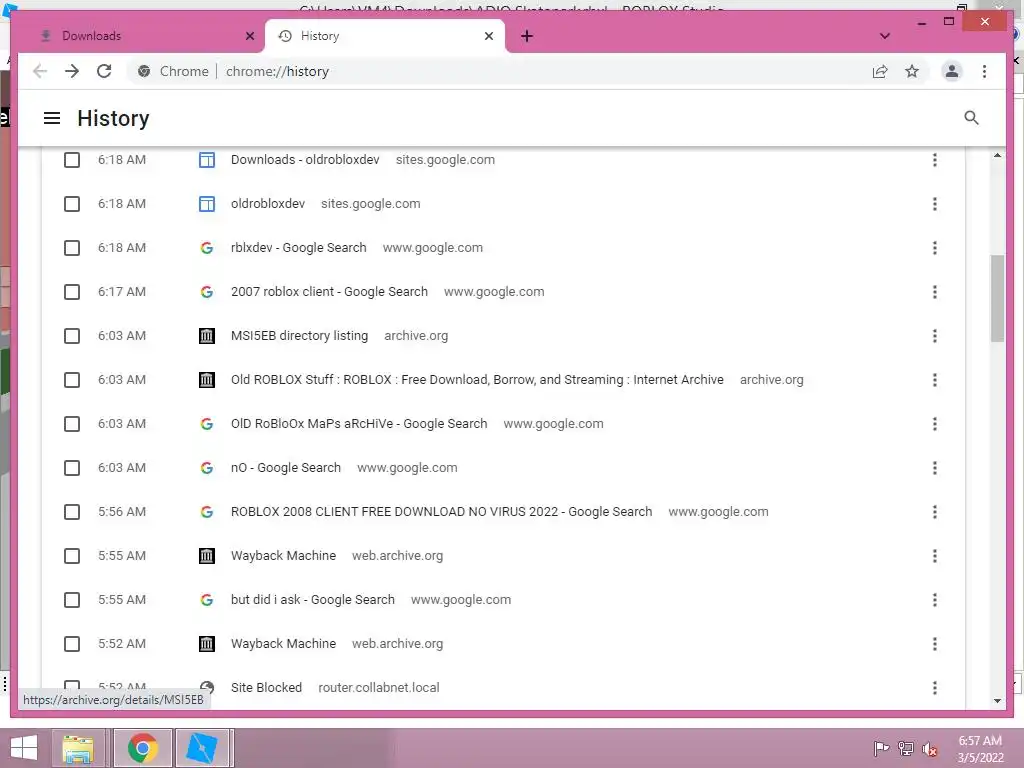Open more actions for 5:52 AM Wayback Machine
This screenshot has width=1024, height=768.
pos(935,644)
